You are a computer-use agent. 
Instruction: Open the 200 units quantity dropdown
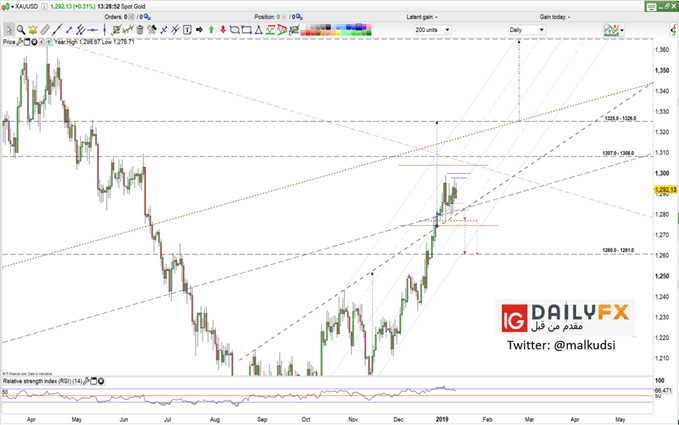(x=432, y=30)
